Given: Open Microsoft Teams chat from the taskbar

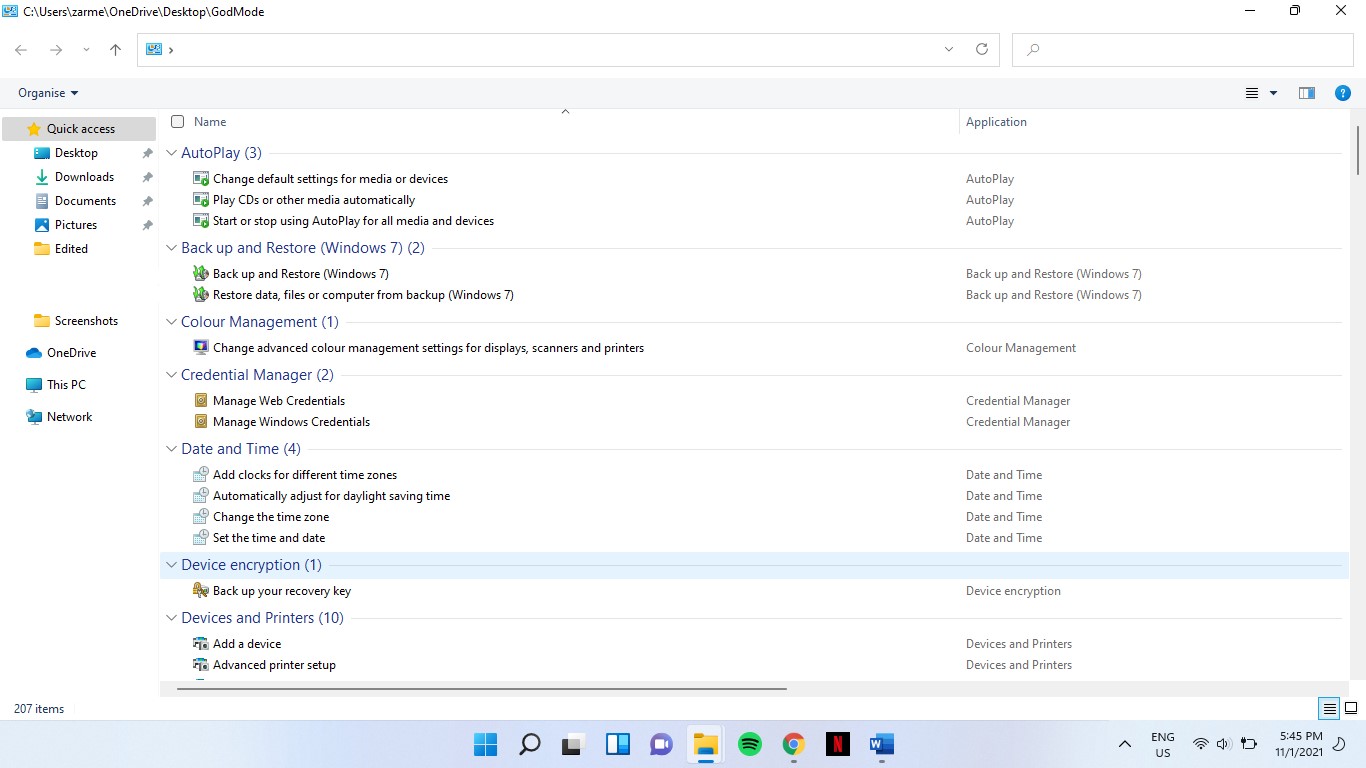Looking at the screenshot, I should [x=661, y=744].
